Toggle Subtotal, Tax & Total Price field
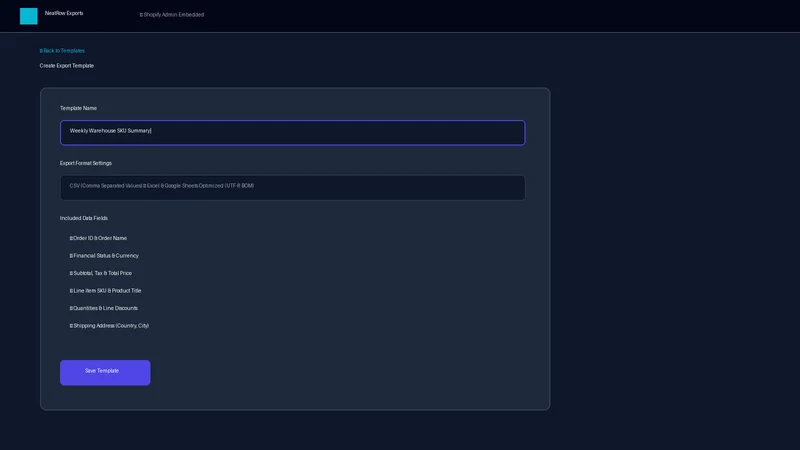Image resolution: width=800 pixels, height=450 pixels. click(101, 273)
